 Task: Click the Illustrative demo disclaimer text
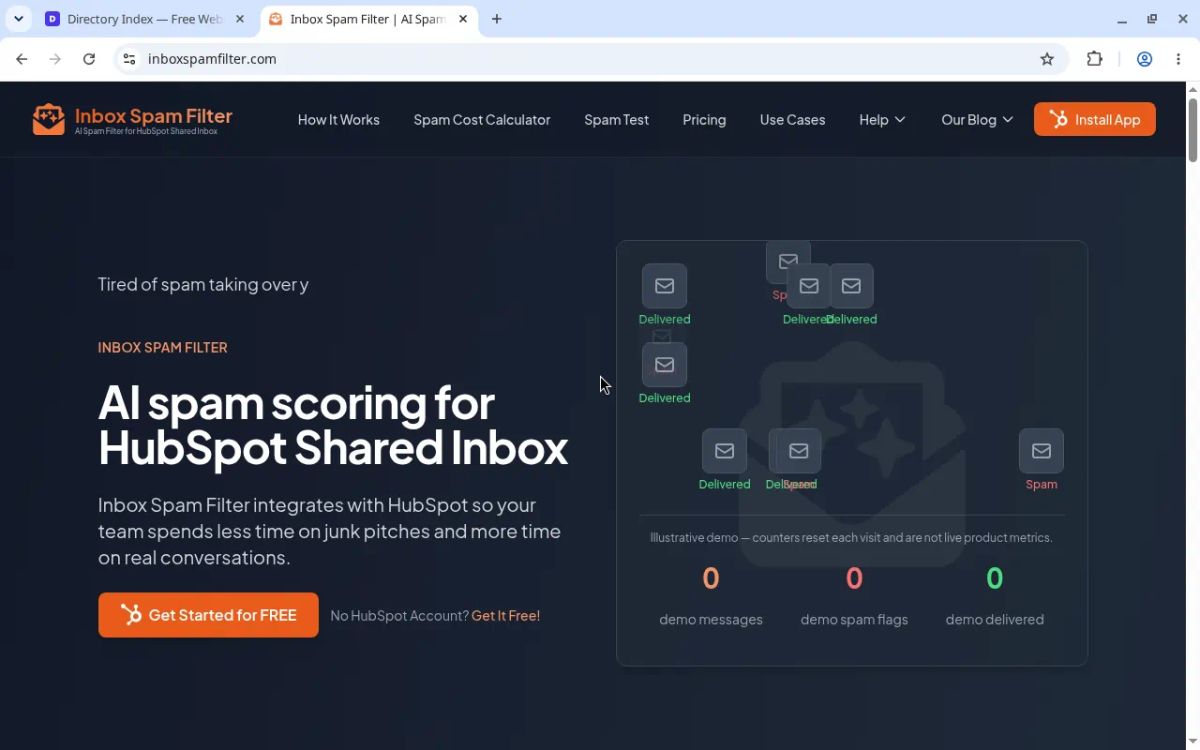pos(851,538)
